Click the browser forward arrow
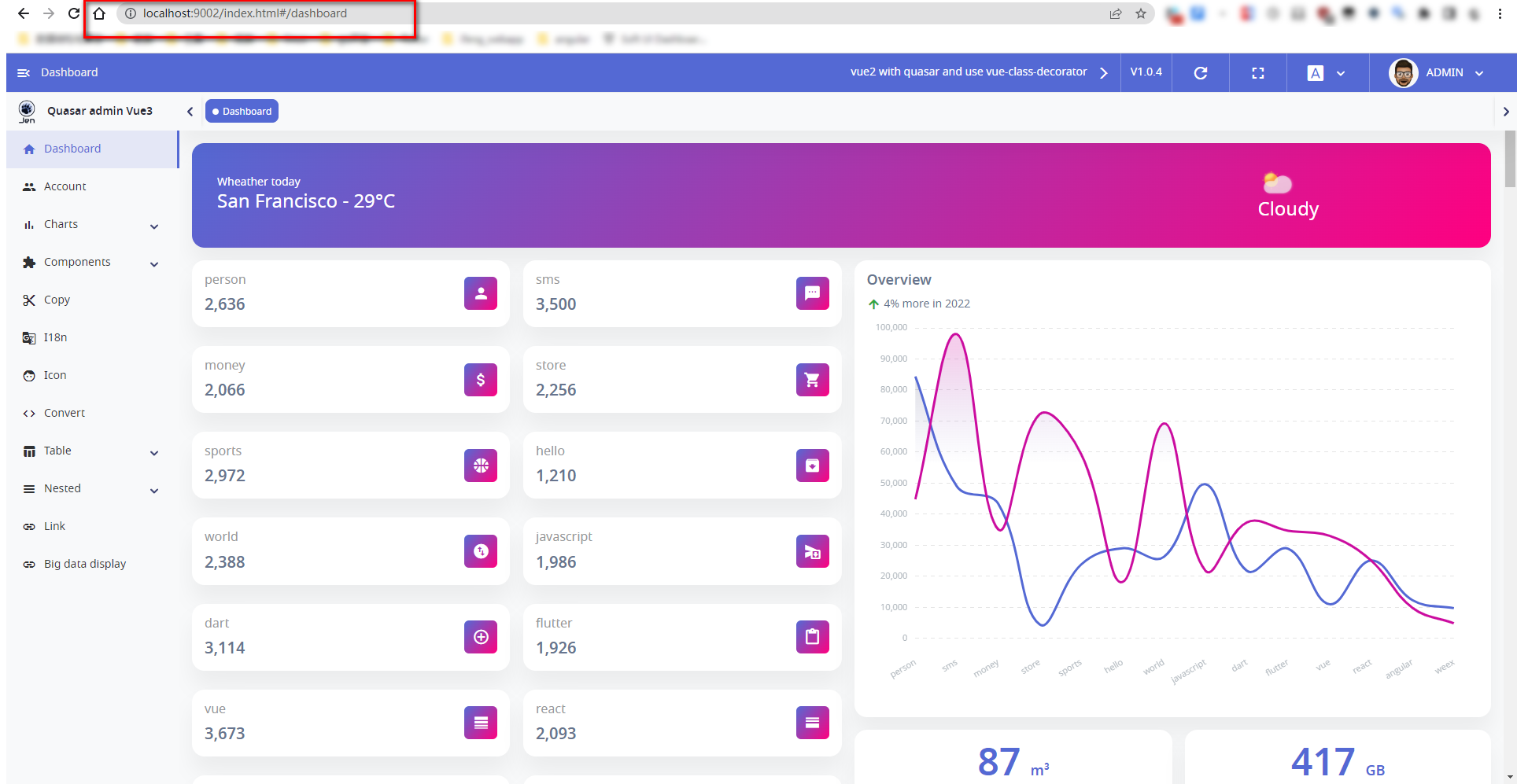 pyautogui.click(x=49, y=13)
